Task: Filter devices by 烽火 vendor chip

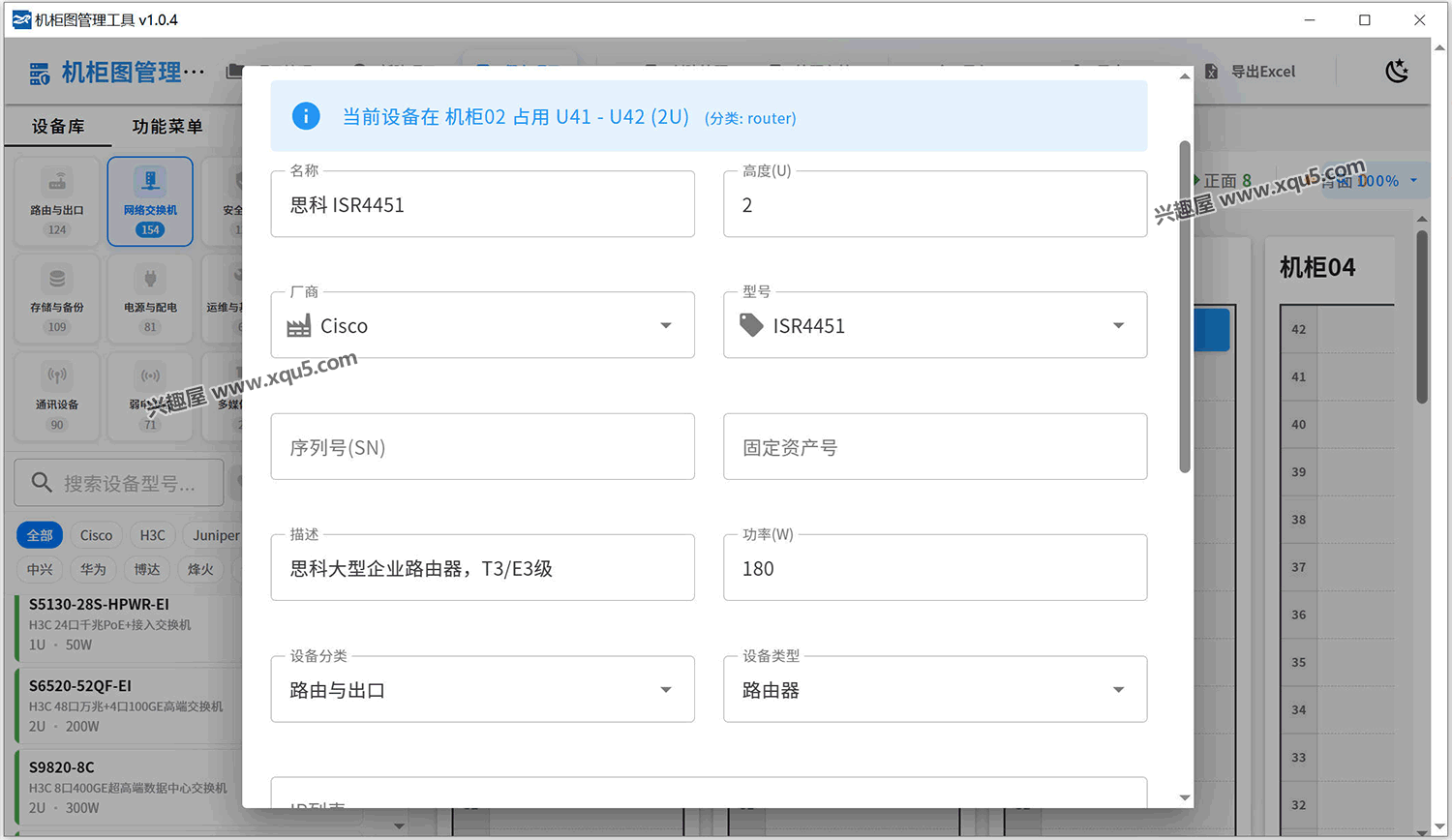Action: (x=200, y=569)
